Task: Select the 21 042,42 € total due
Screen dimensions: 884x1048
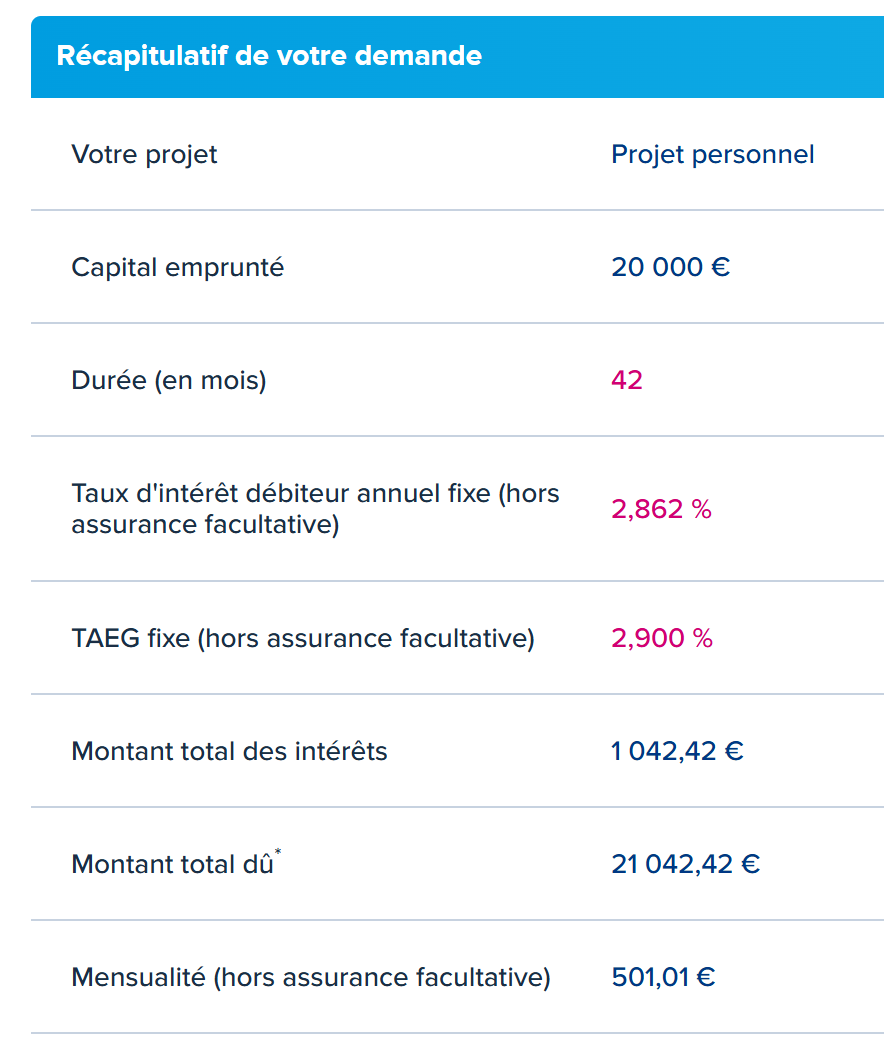Action: coord(685,864)
